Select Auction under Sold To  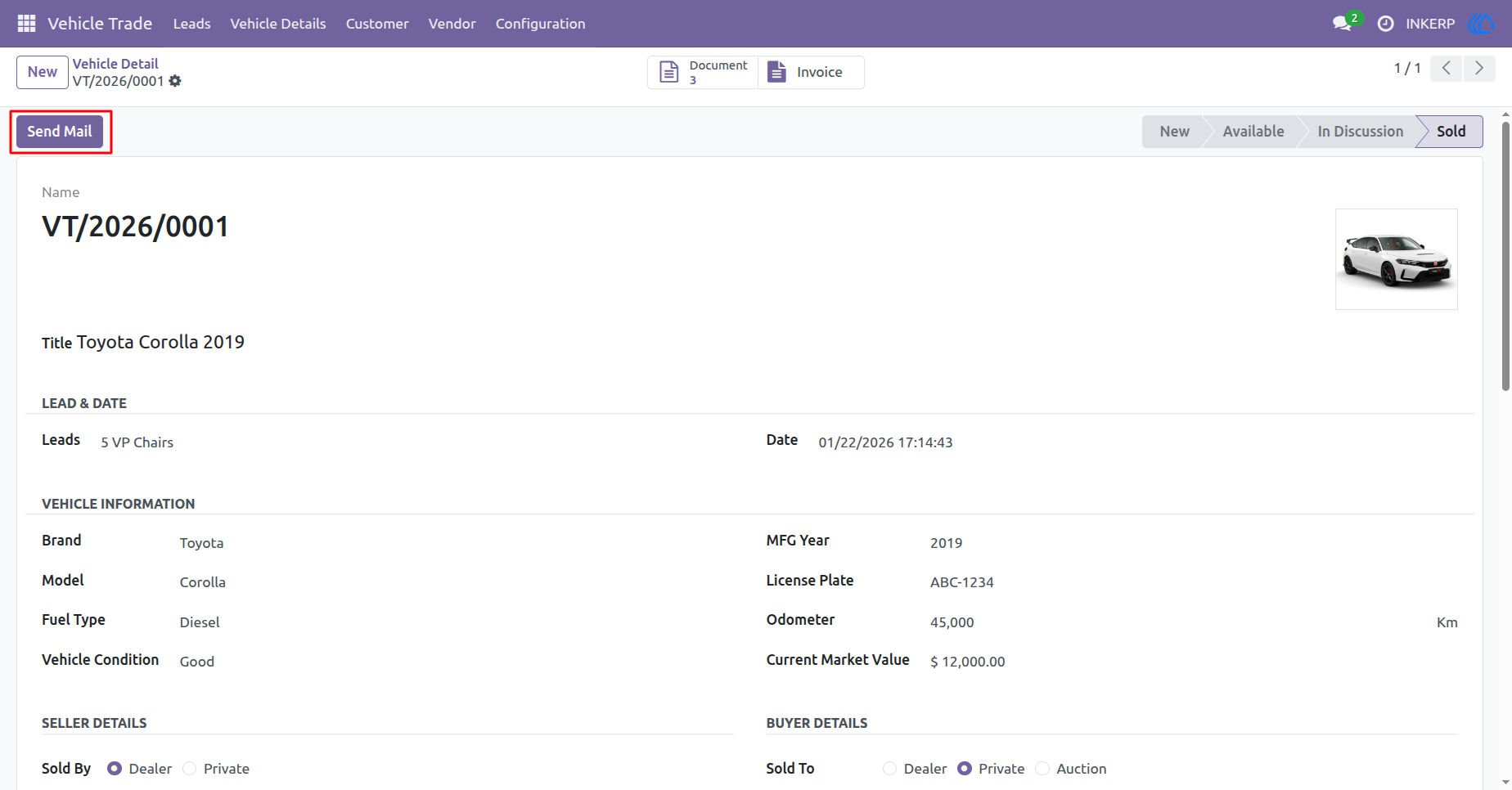click(1042, 769)
